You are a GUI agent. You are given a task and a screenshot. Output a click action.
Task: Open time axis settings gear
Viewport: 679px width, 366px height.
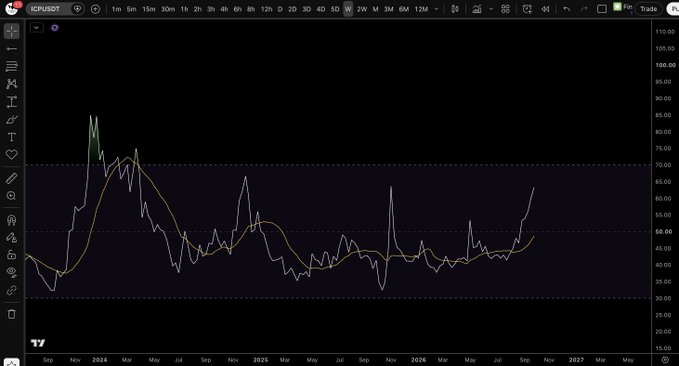665,360
